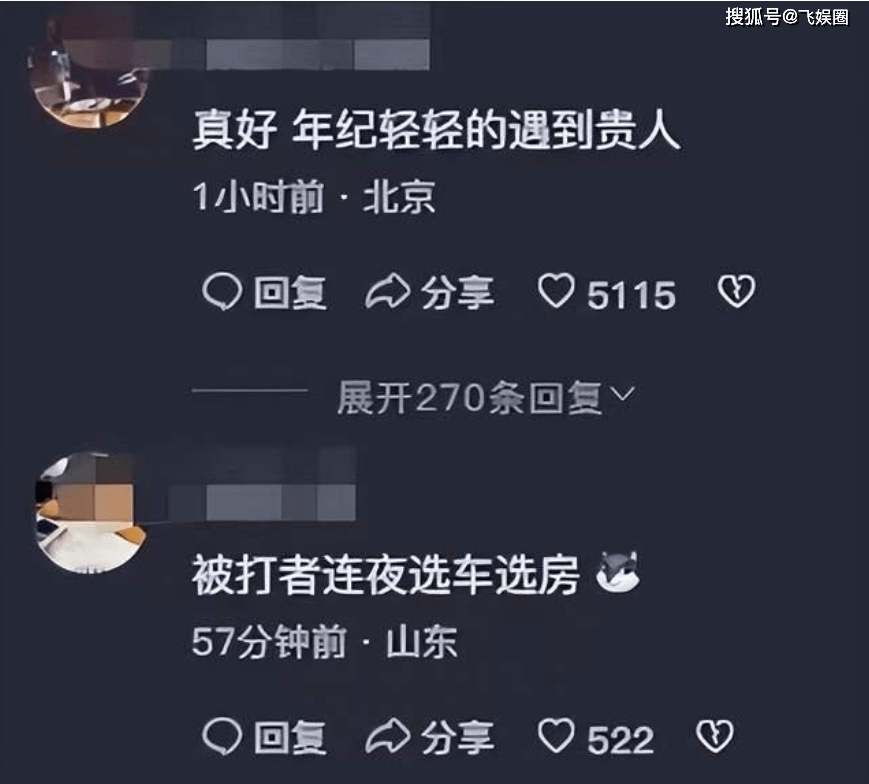Click share arrow on second comment
This screenshot has width=869, height=784.
point(388,736)
